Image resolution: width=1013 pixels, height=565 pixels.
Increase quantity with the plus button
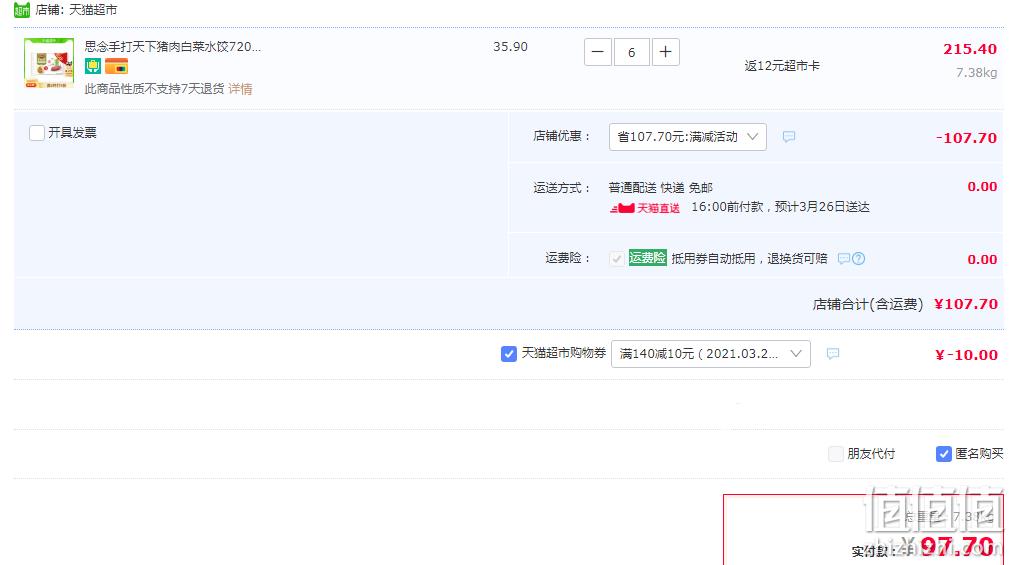click(665, 52)
